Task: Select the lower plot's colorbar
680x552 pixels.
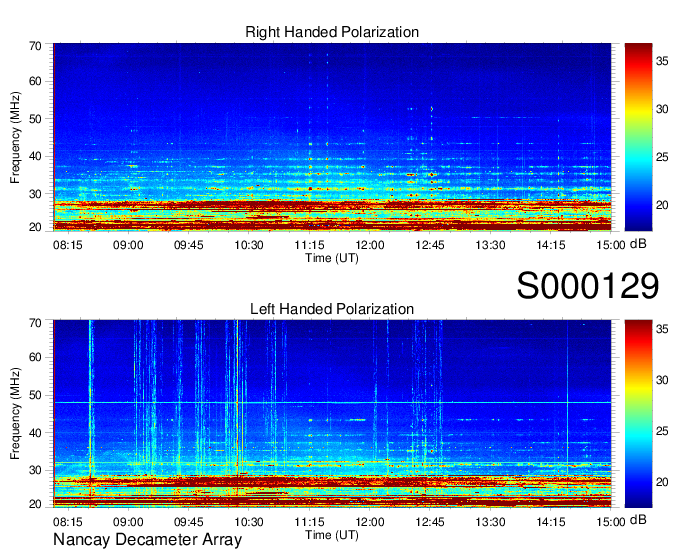Action: coord(638,414)
